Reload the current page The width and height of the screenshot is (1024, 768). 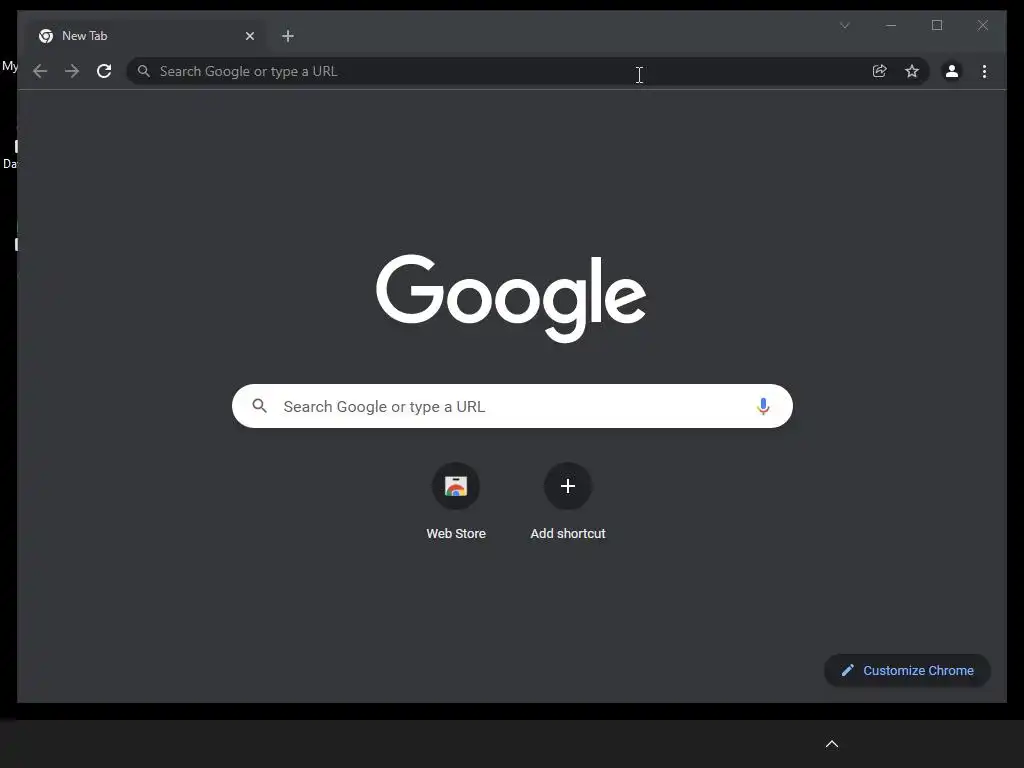(104, 71)
